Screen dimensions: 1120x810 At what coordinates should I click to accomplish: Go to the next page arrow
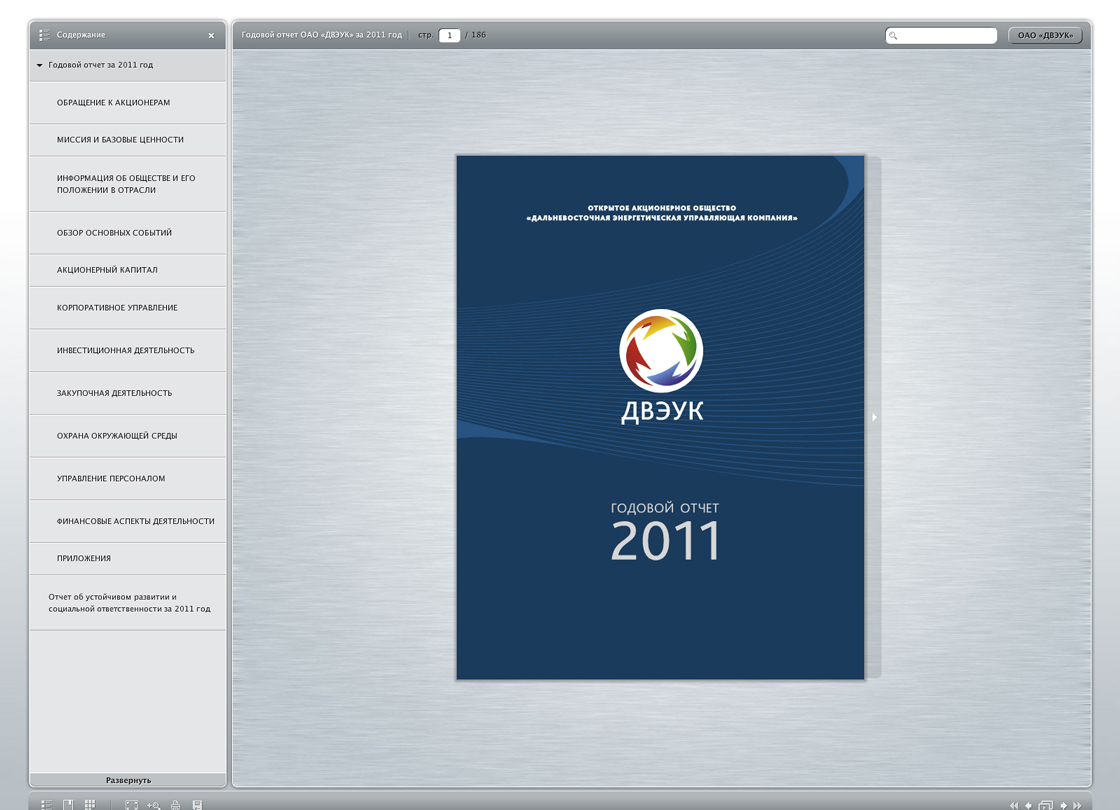(1064, 806)
